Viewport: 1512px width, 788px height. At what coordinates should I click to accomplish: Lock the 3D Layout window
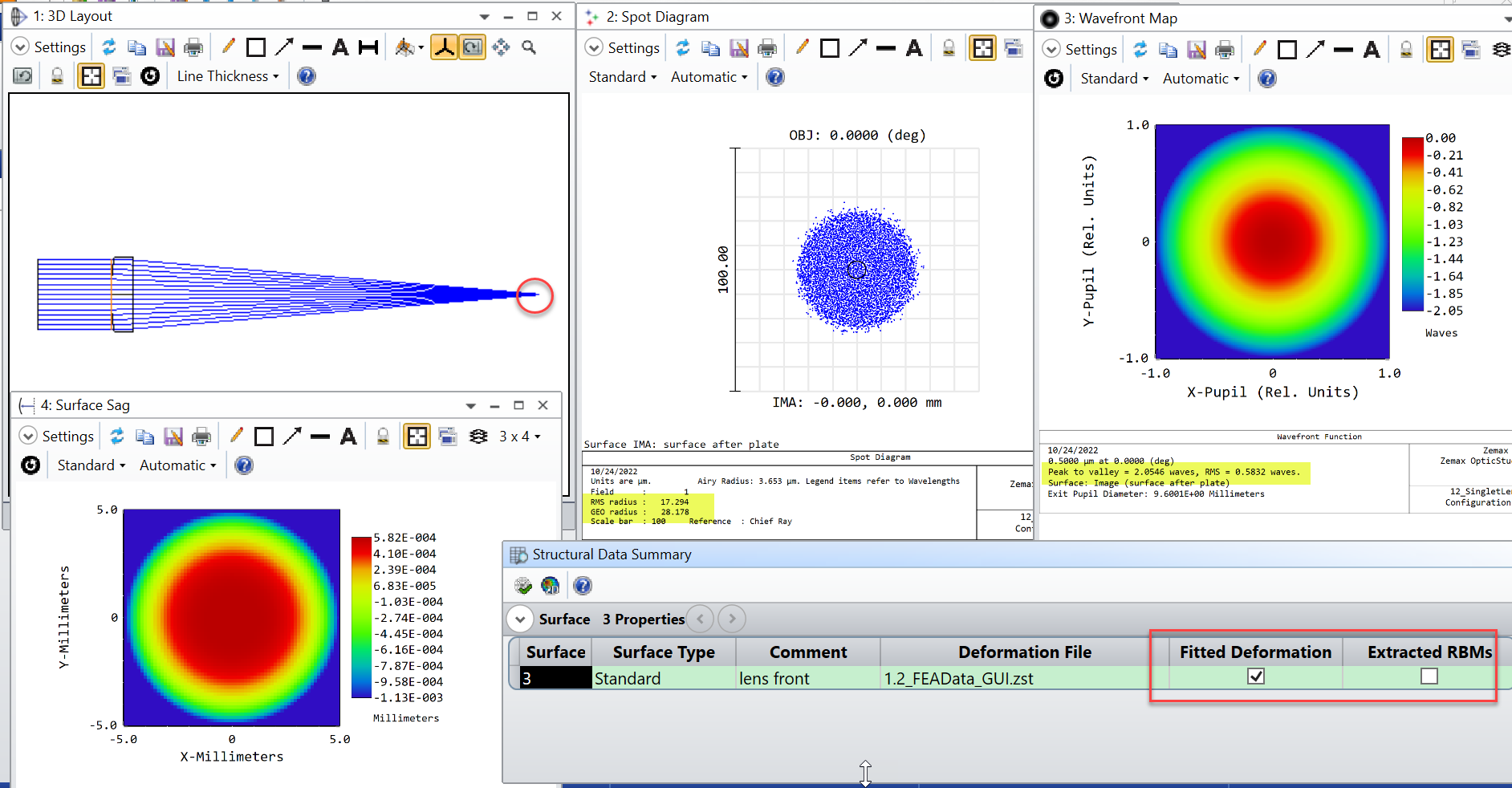coord(57,76)
